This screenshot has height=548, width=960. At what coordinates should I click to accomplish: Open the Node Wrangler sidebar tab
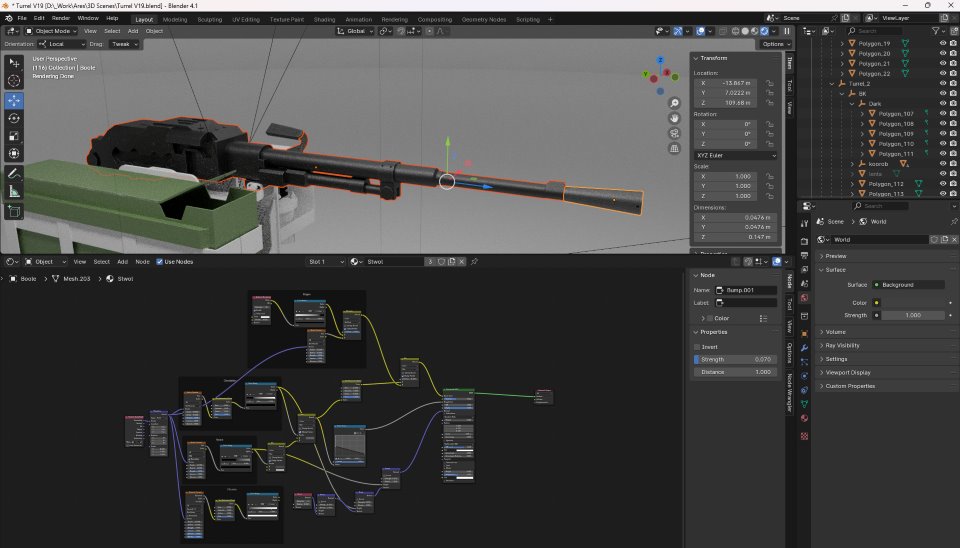point(789,392)
